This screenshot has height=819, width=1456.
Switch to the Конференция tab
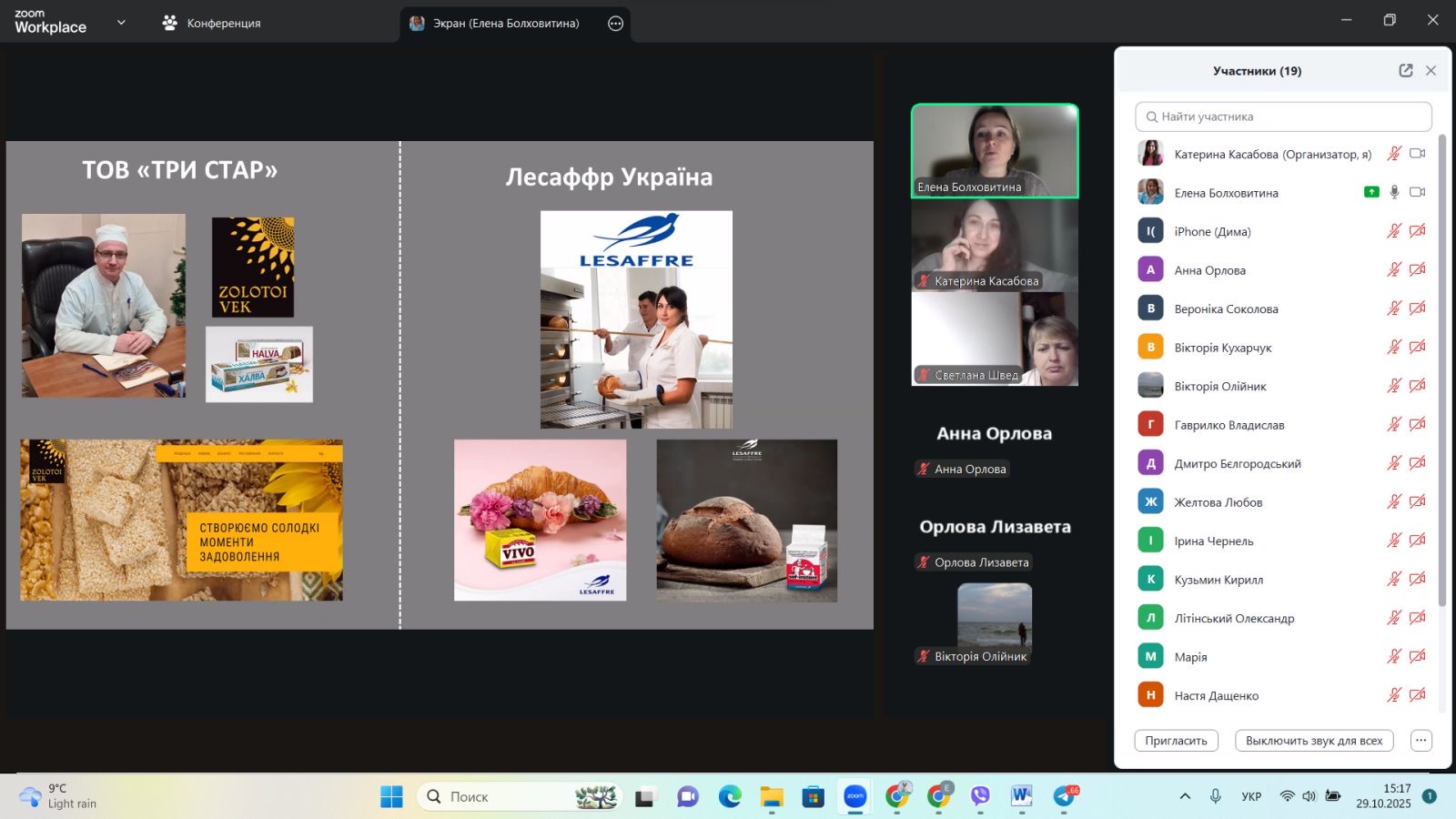point(212,24)
